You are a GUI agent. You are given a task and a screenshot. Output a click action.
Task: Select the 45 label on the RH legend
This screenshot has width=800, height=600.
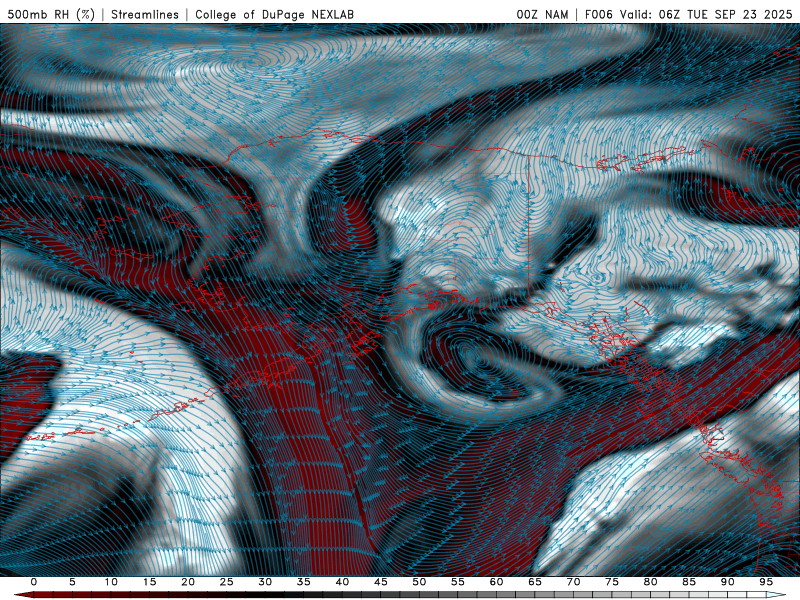point(381,582)
